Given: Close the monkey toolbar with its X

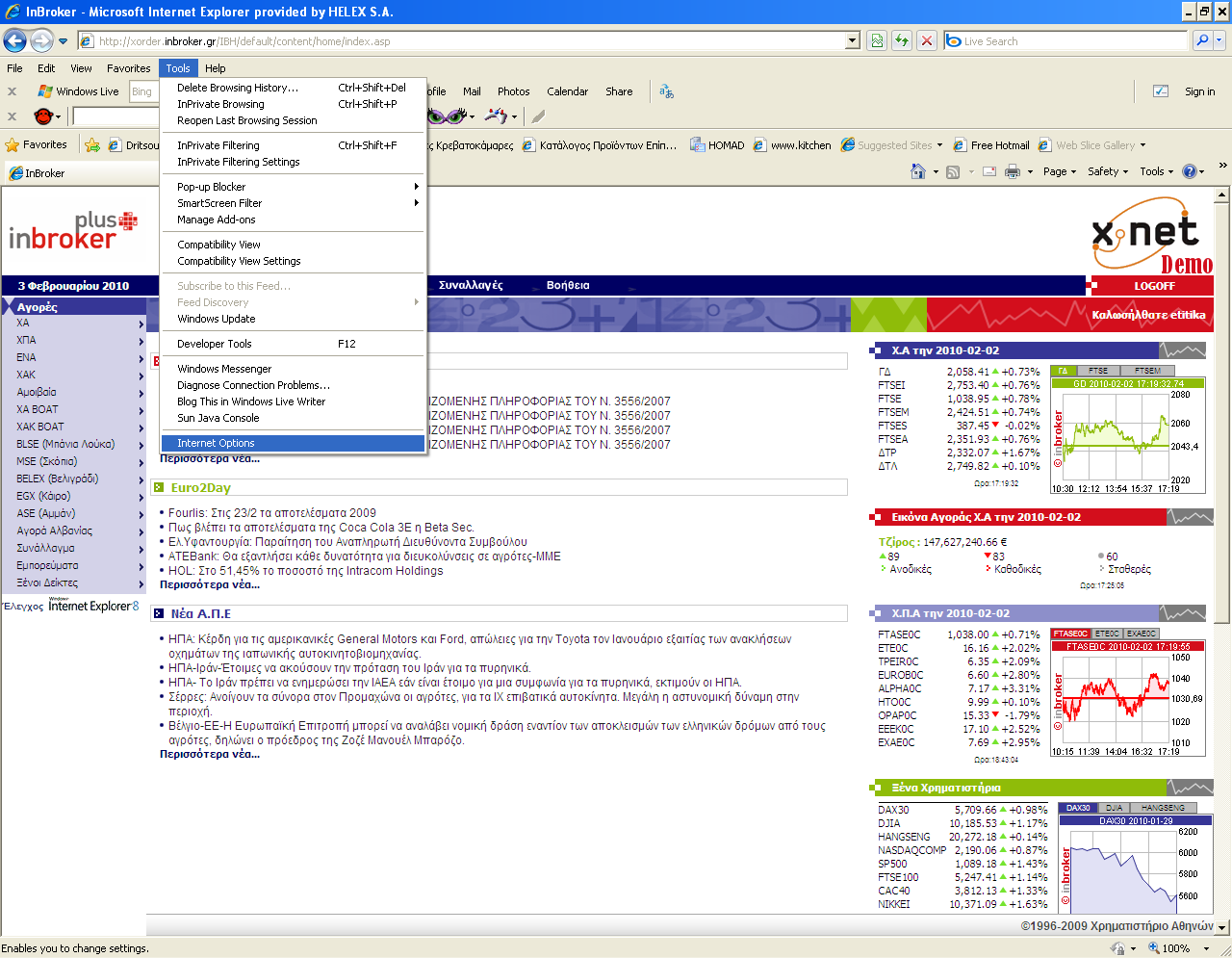Looking at the screenshot, I should point(12,117).
